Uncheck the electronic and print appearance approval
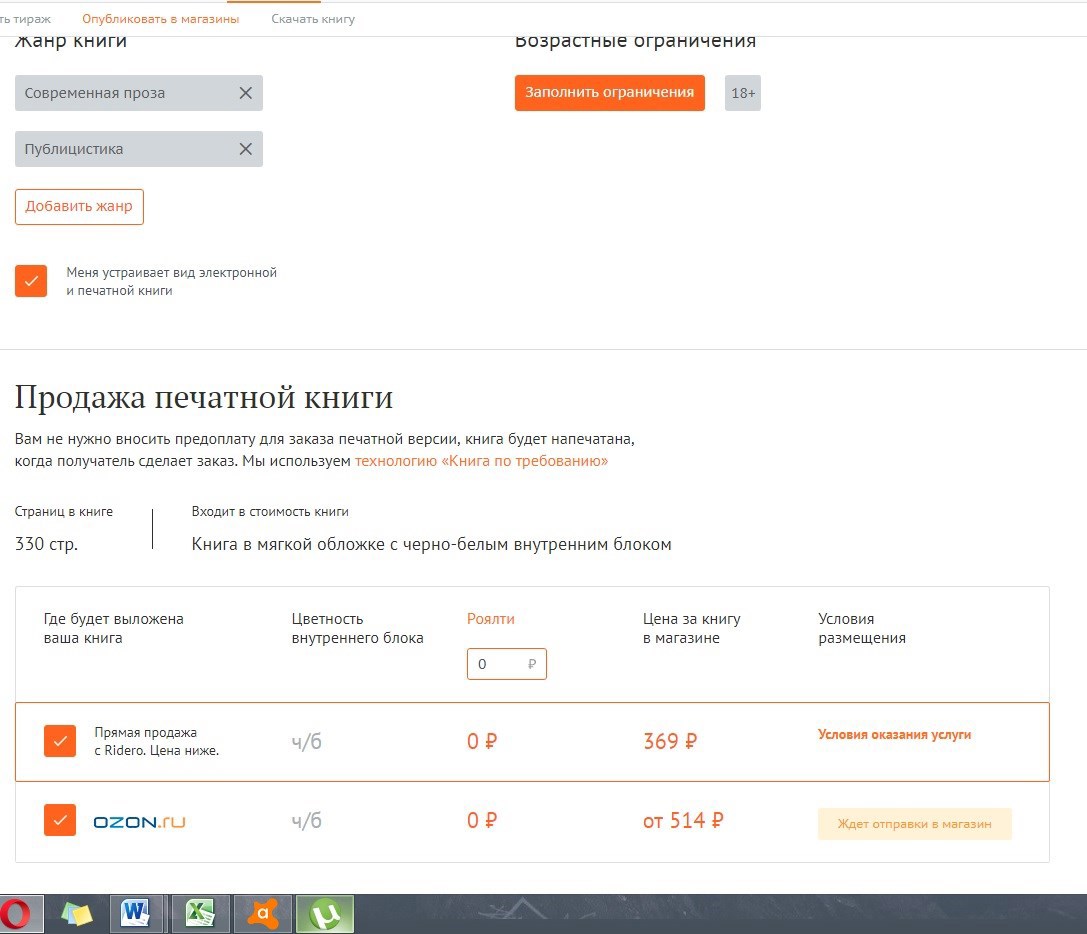Screen dimensions: 1087x934 click(x=31, y=281)
